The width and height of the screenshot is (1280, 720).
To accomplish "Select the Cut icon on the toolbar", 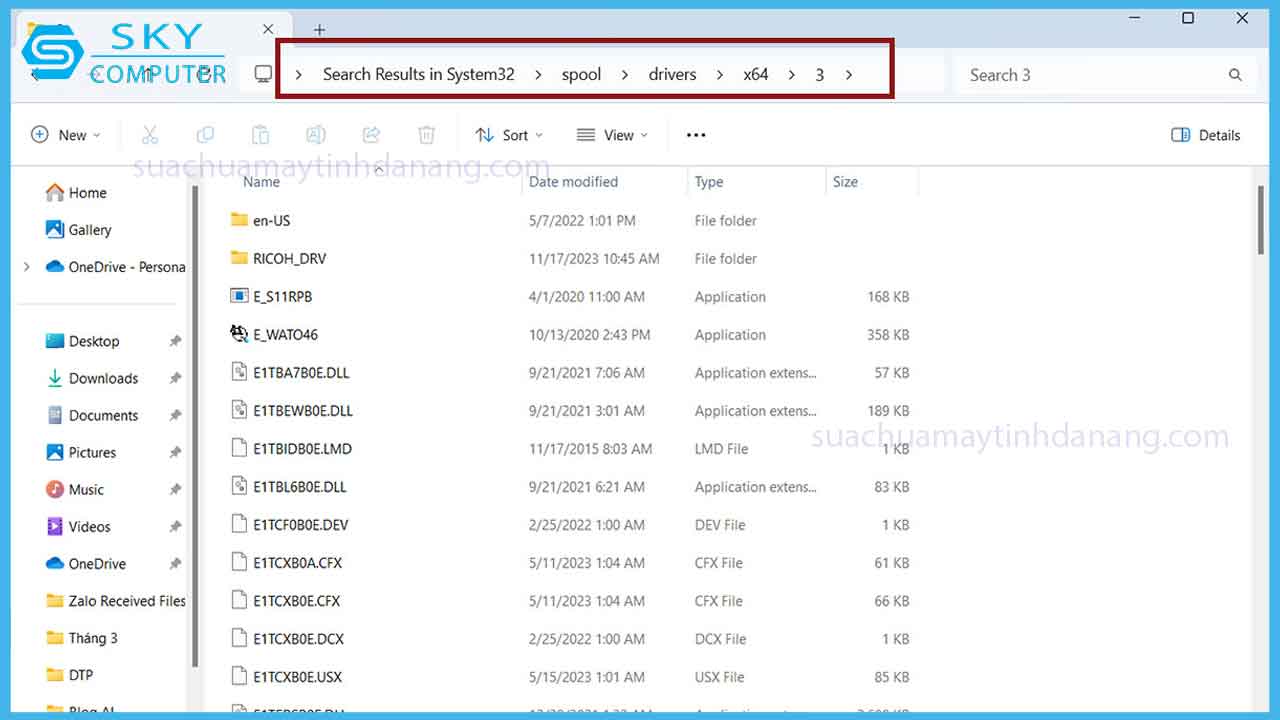I will 150,134.
